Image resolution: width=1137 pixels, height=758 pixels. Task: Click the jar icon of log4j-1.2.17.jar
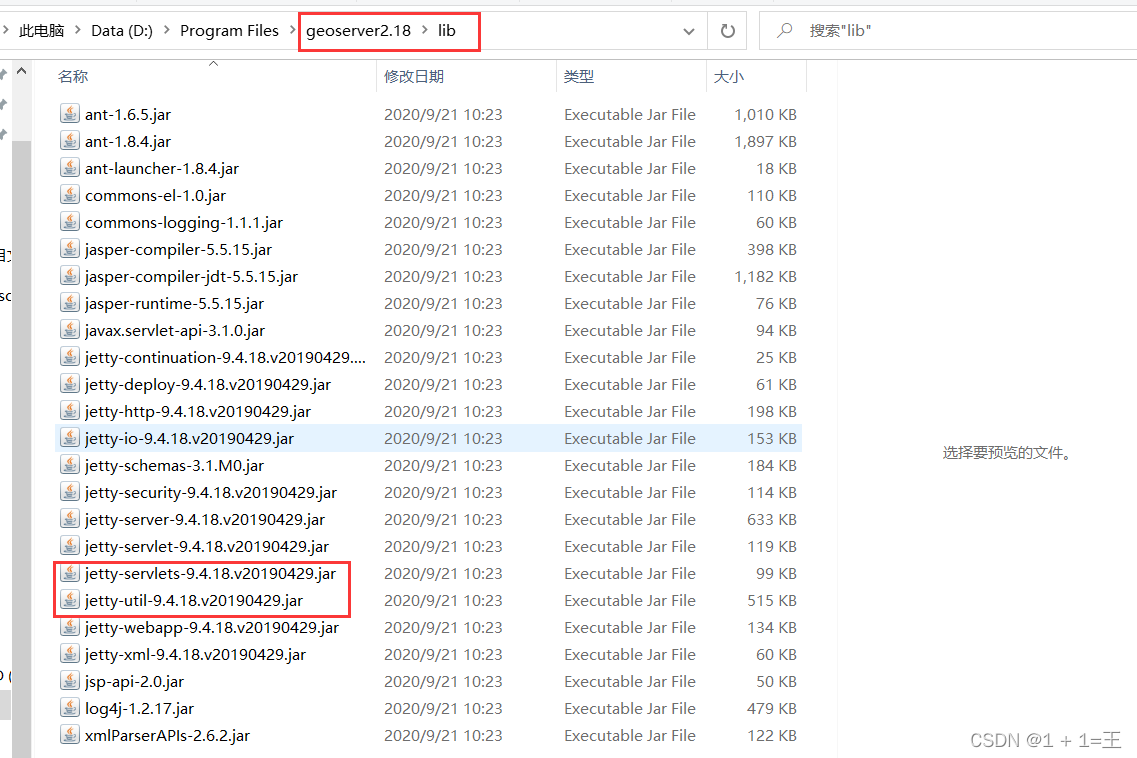click(x=70, y=709)
